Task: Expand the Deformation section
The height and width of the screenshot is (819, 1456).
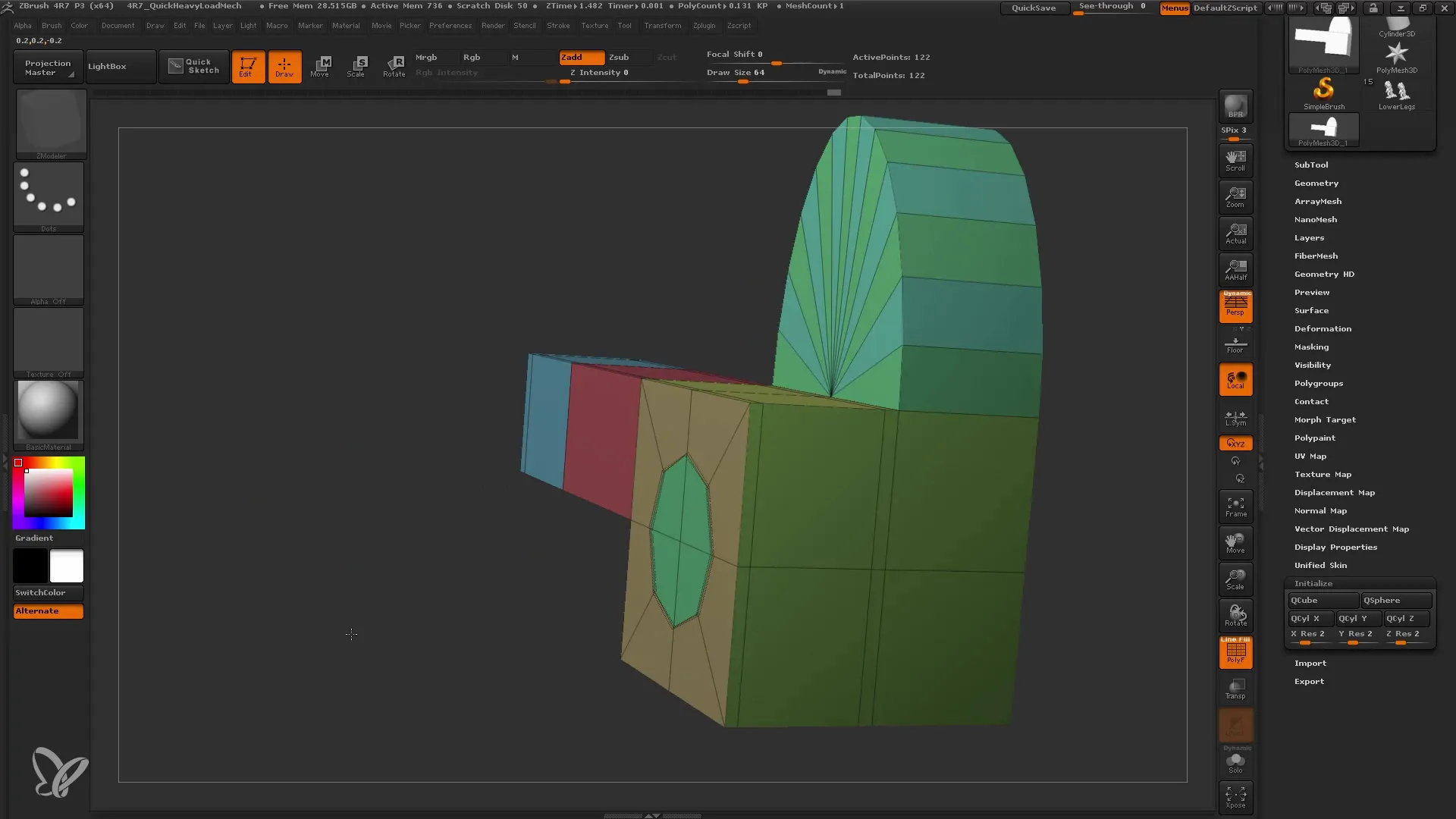Action: tap(1323, 328)
